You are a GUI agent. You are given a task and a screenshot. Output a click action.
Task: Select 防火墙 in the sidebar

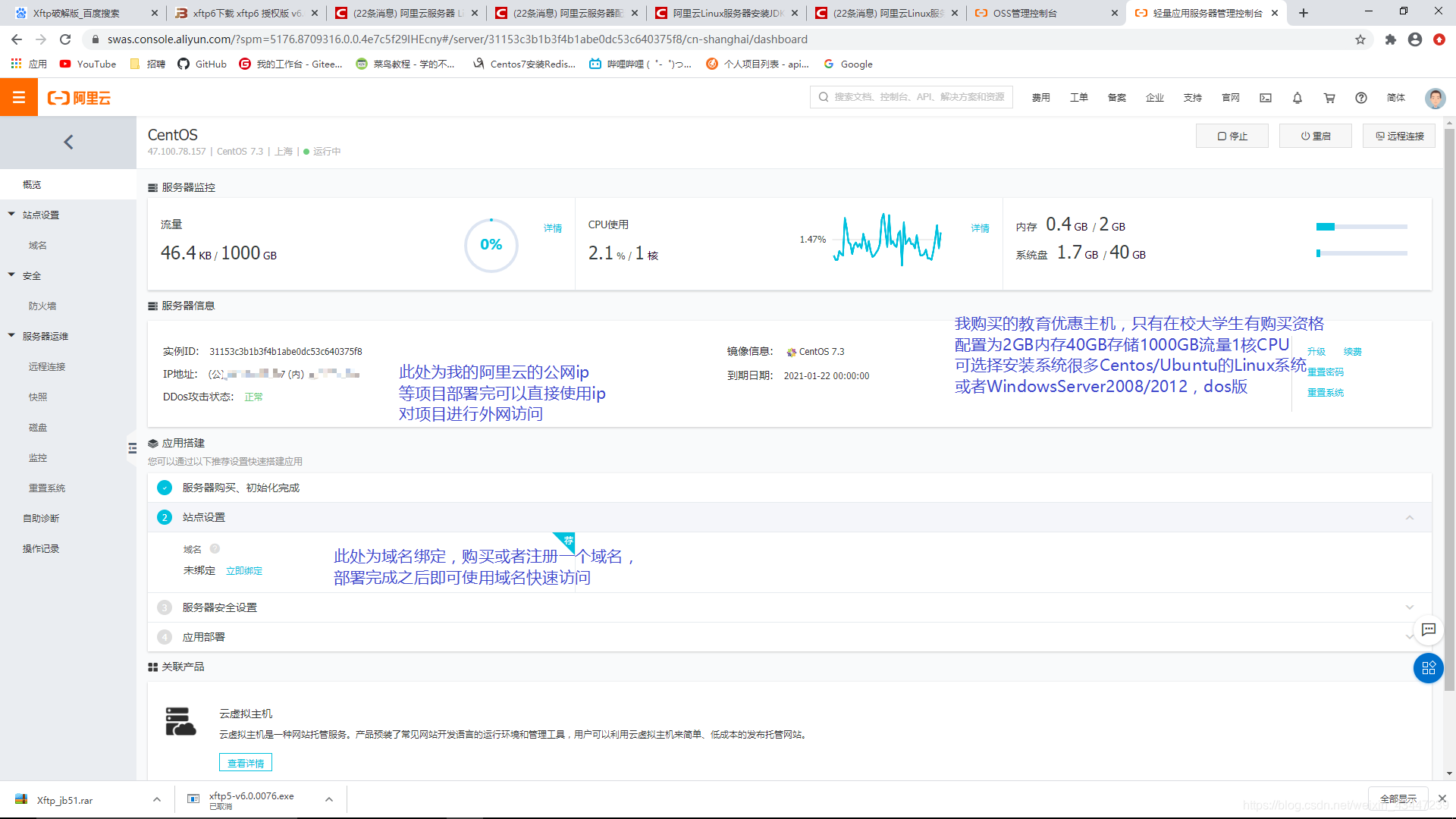point(42,306)
